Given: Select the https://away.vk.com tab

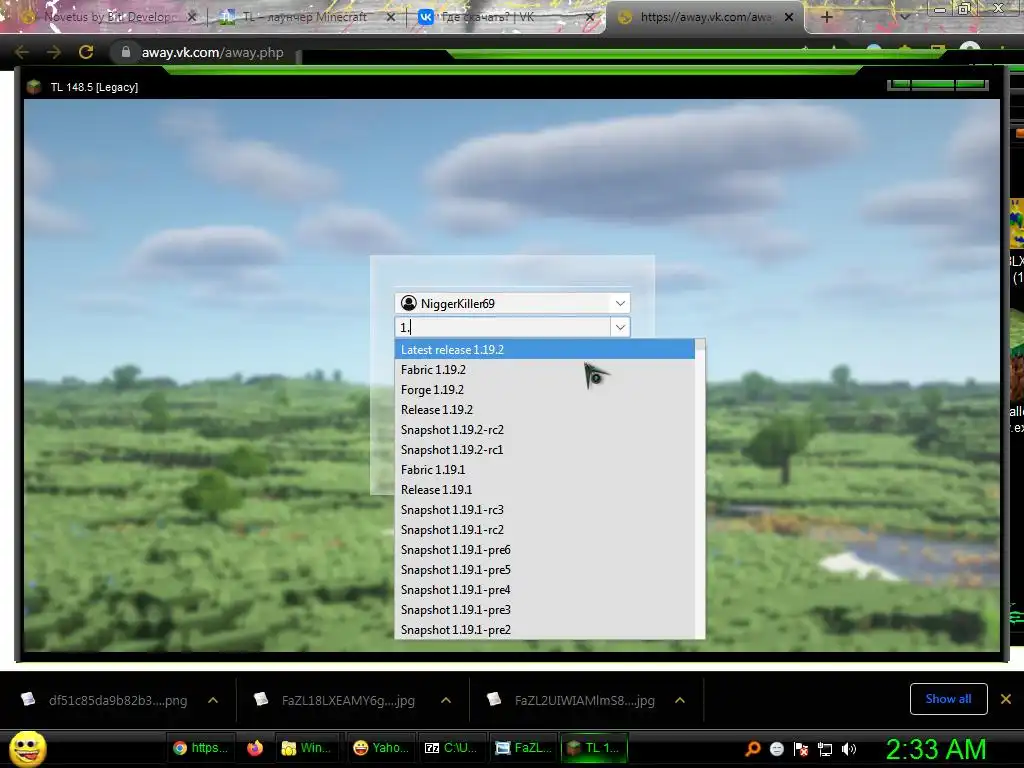Looking at the screenshot, I should tap(705, 17).
